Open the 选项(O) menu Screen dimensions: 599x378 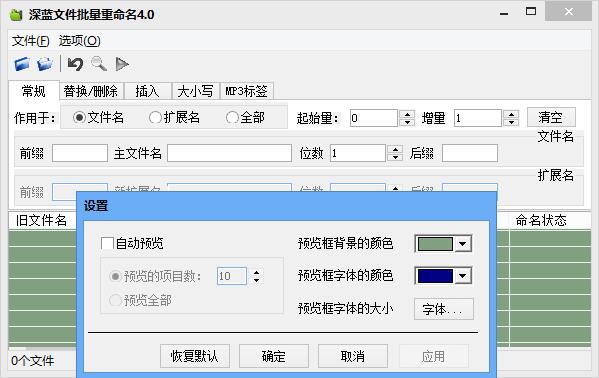pos(79,41)
